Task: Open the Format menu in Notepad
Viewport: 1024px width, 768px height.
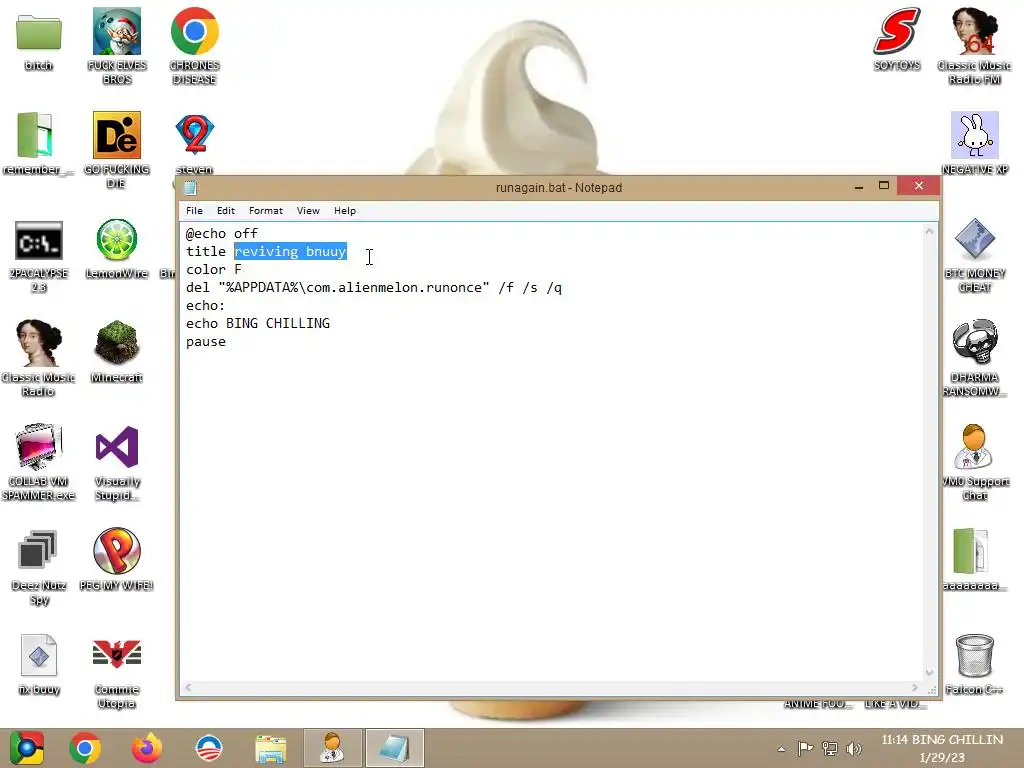Action: coord(266,210)
